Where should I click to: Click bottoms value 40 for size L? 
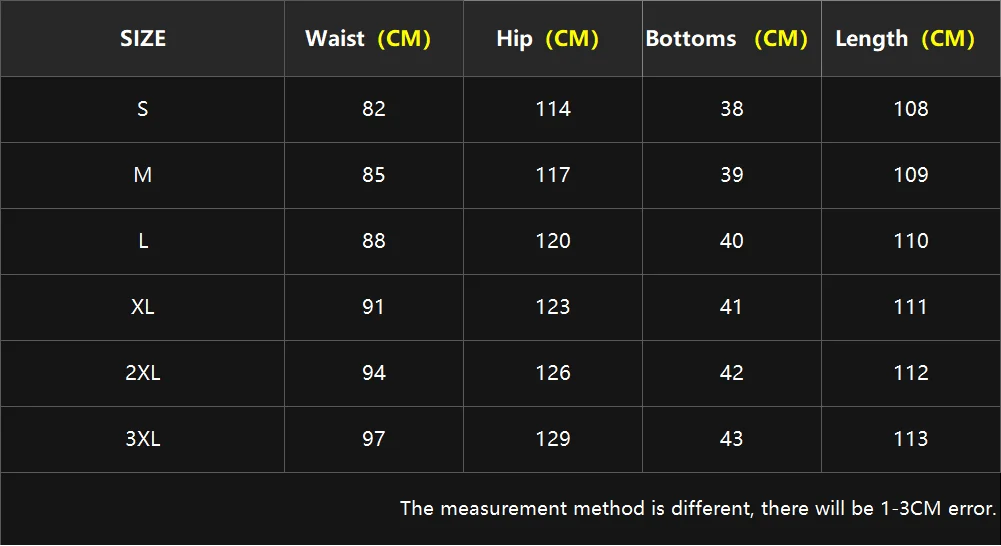tap(732, 241)
